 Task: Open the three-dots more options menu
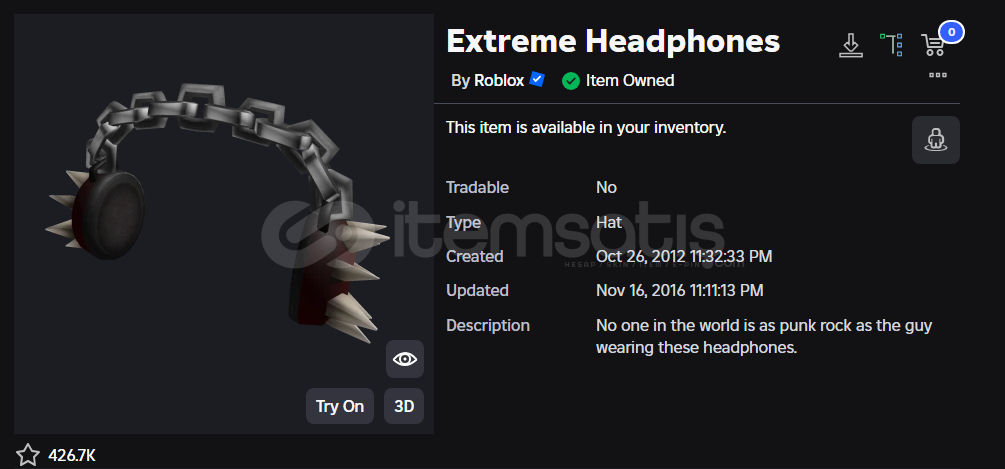coord(938,75)
